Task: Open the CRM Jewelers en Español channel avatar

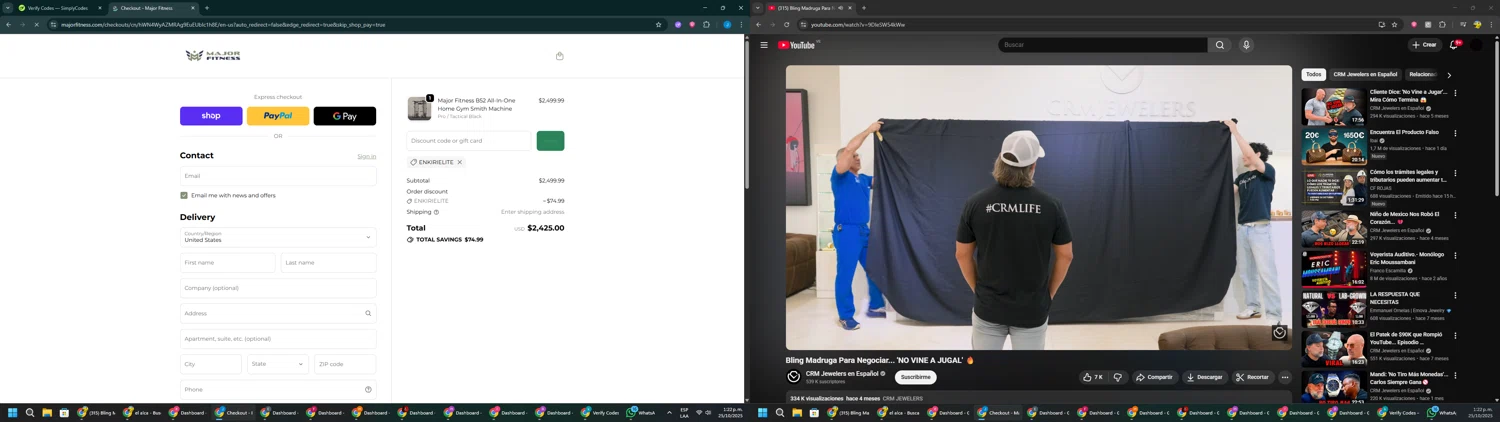Action: pos(794,377)
